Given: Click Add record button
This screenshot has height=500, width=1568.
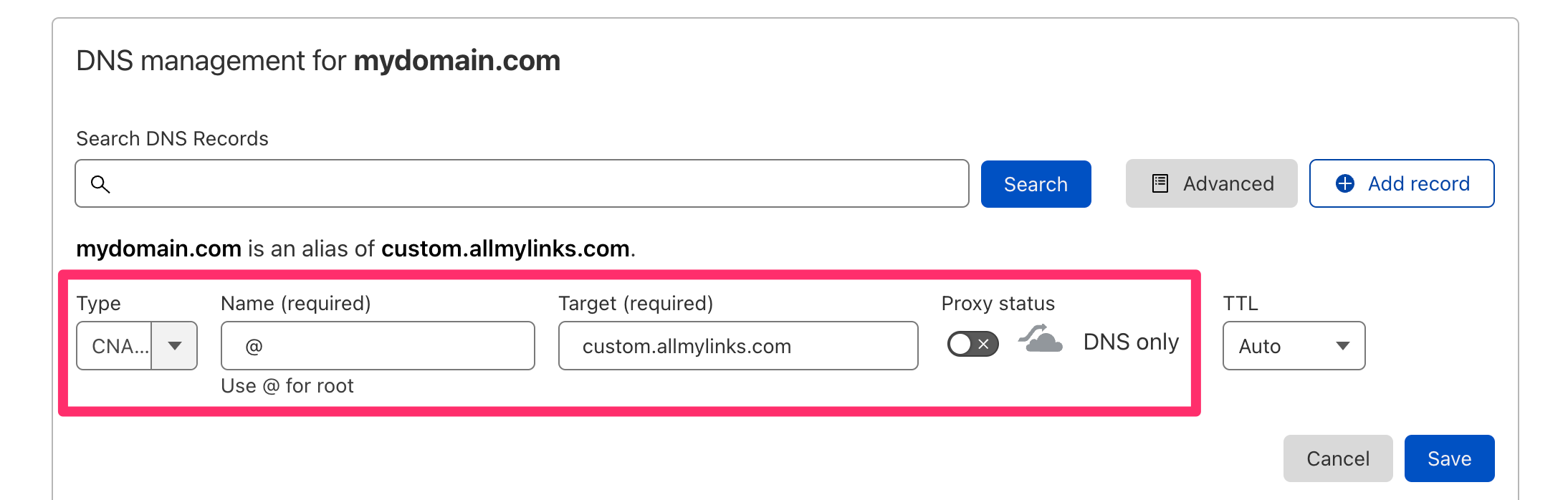Looking at the screenshot, I should 1402,183.
